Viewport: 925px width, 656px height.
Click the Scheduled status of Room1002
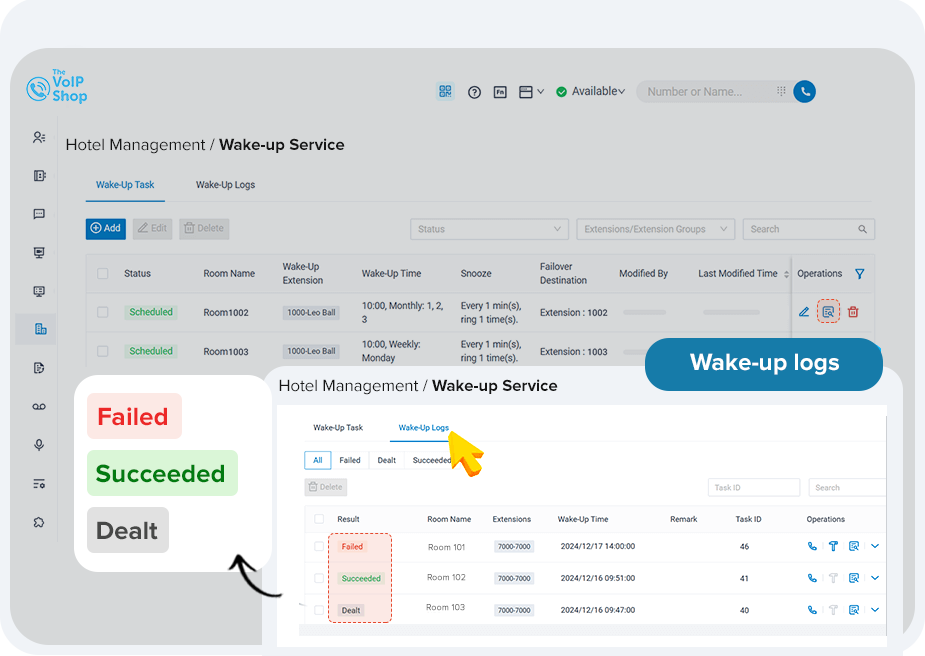tap(151, 312)
